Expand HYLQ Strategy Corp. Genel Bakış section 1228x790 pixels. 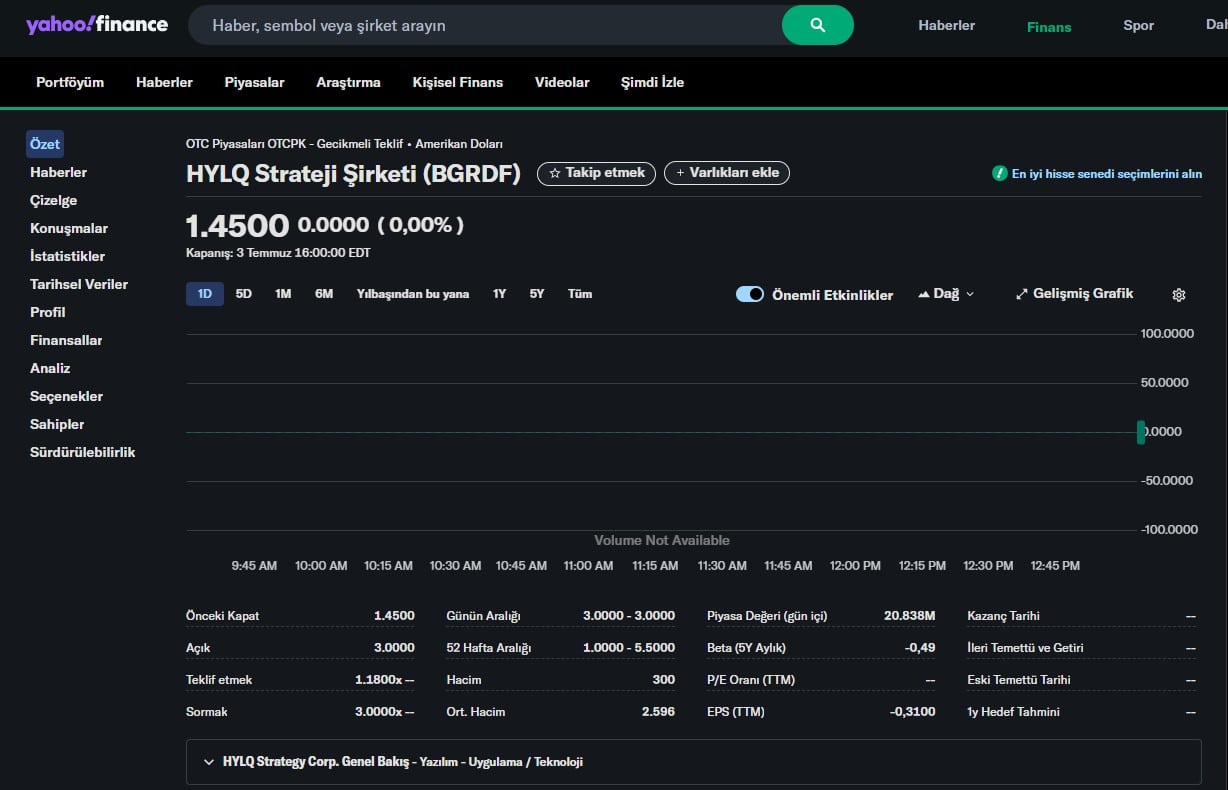click(x=694, y=762)
